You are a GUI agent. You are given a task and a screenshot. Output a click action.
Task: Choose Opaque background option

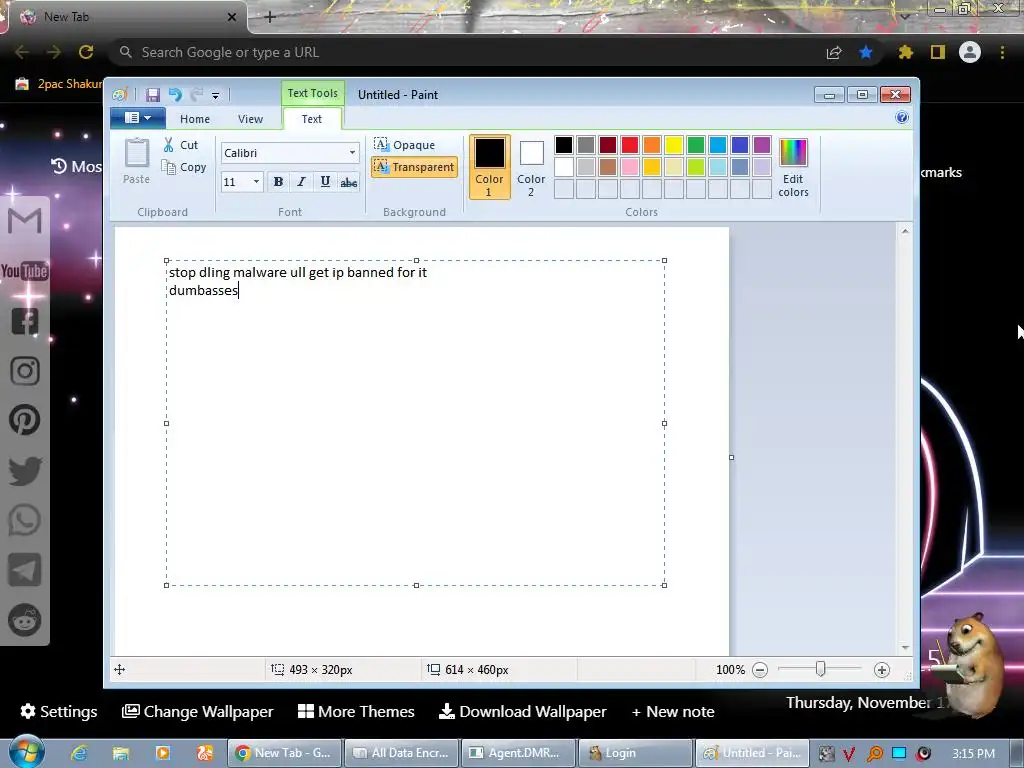(405, 145)
